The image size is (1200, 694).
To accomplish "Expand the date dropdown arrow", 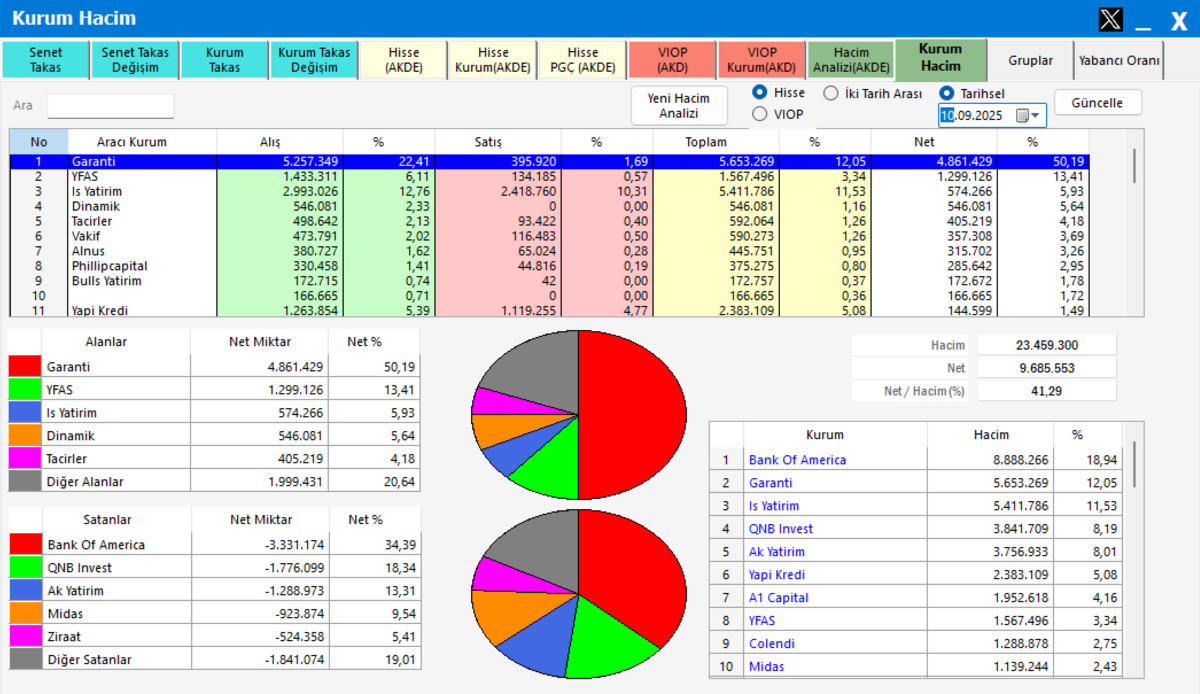I will (x=1036, y=116).
